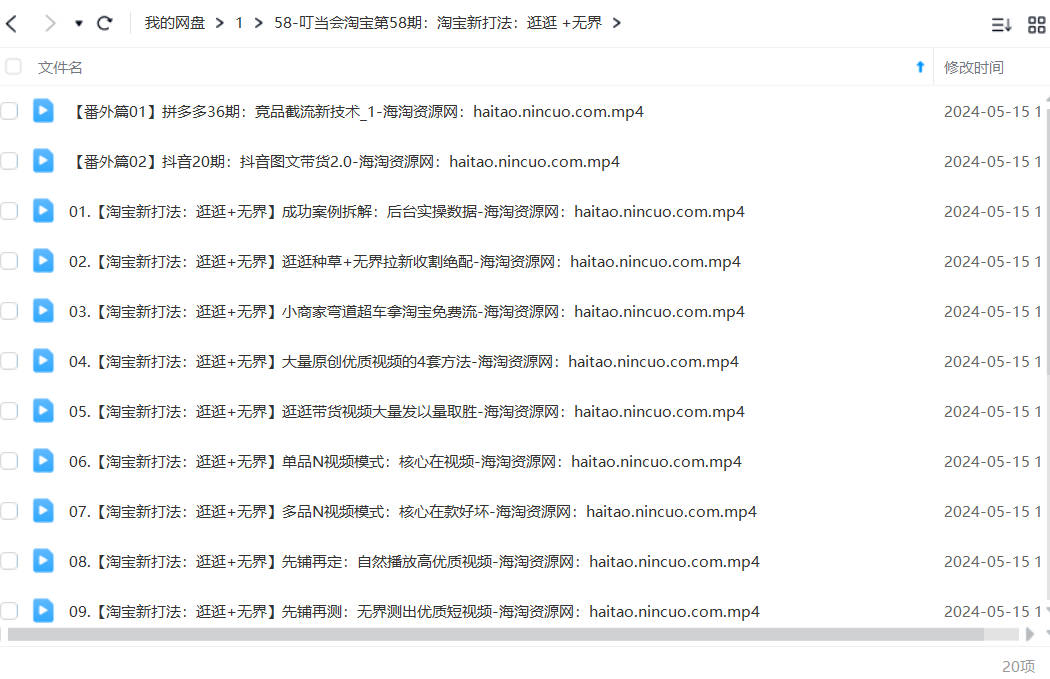Sort by 文件名 column header

pyautogui.click(x=60, y=68)
